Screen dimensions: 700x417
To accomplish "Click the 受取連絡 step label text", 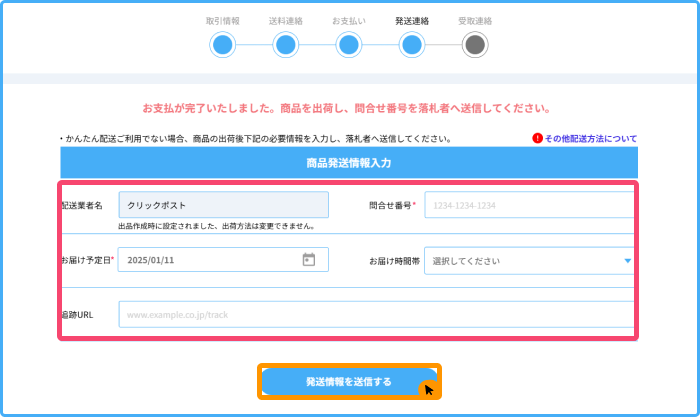I will point(475,20).
